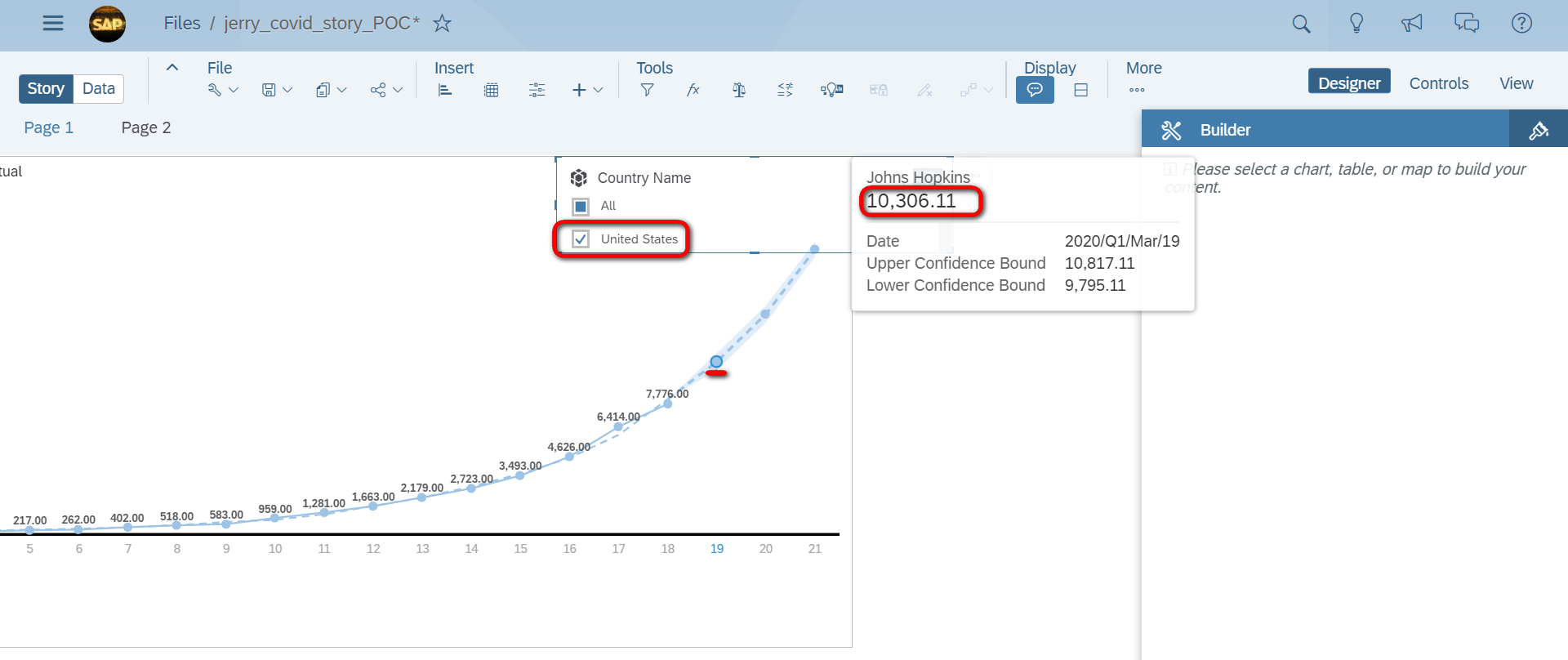
Task: Click the copy pages icon
Action: [x=323, y=90]
